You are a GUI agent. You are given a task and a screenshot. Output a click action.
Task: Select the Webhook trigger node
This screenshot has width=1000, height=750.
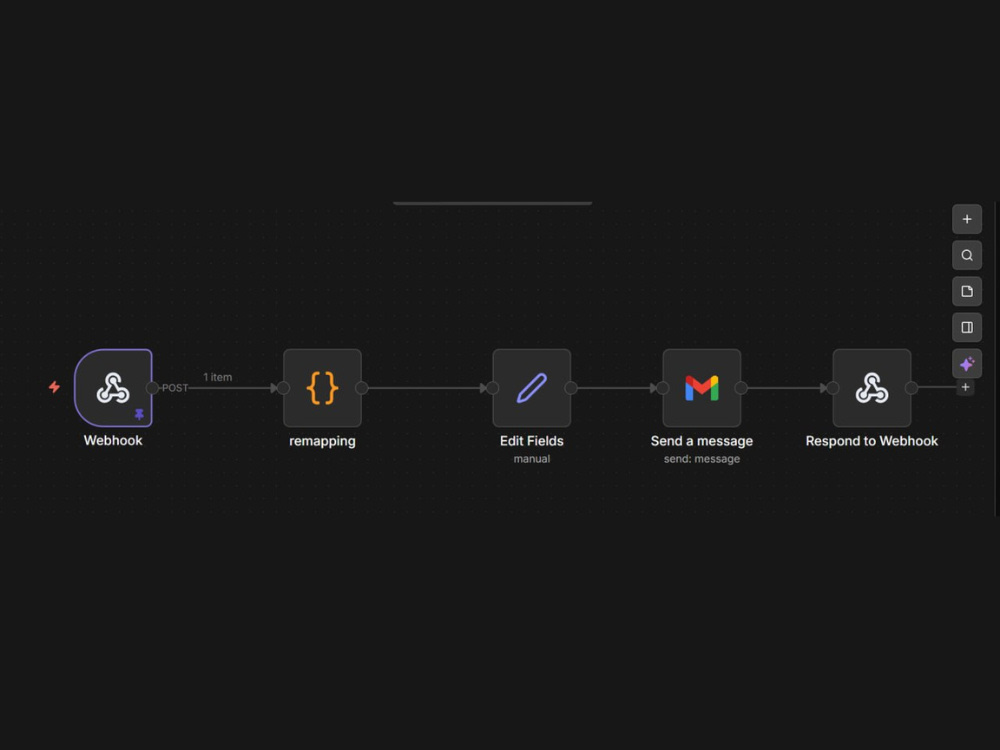[114, 388]
